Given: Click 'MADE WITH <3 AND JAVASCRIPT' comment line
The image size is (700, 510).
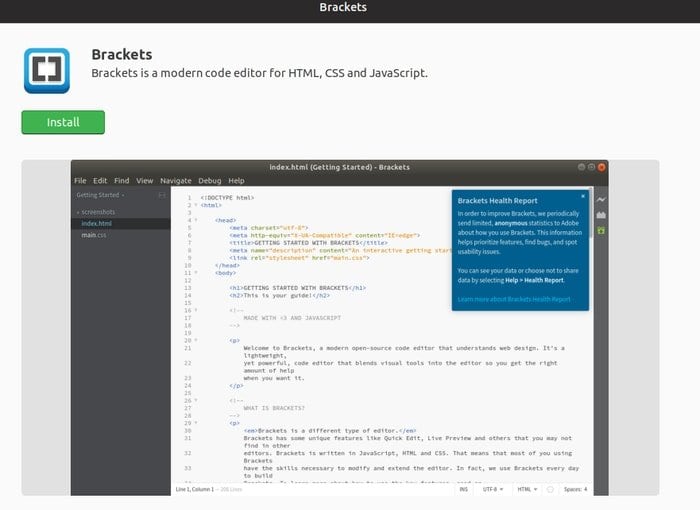Looking at the screenshot, I should [x=292, y=318].
